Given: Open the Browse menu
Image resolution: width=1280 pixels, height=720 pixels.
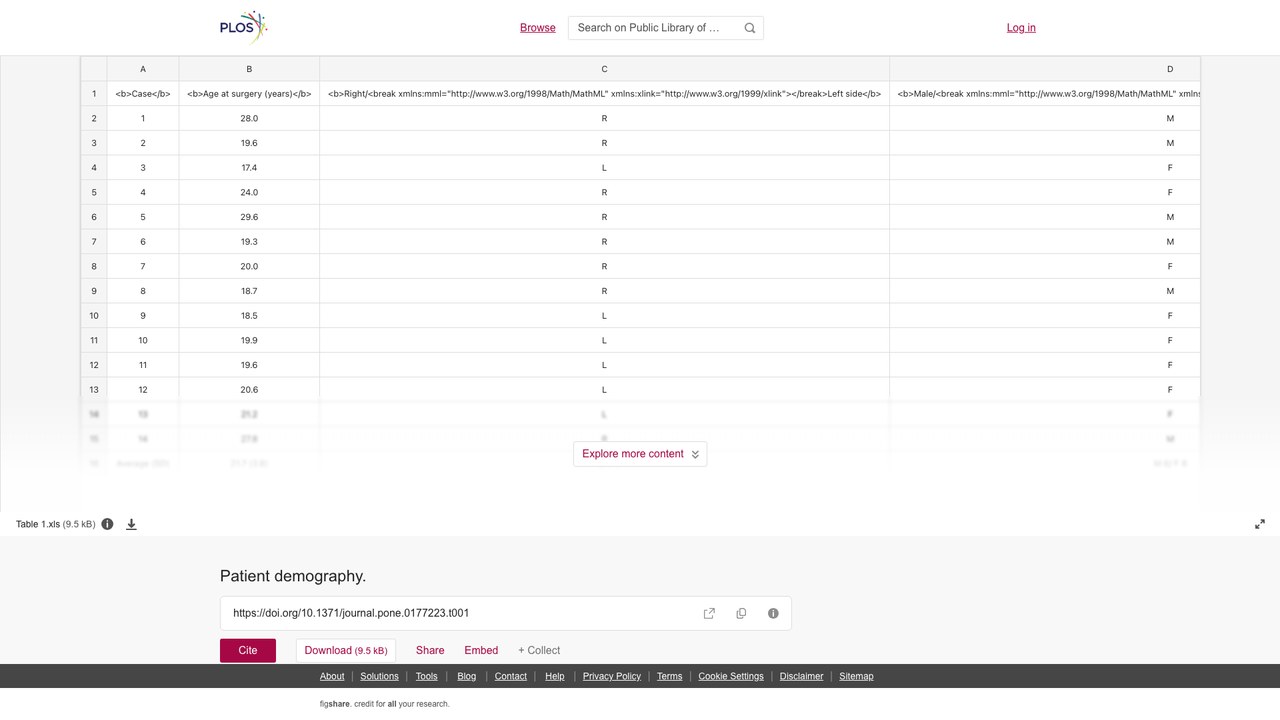Looking at the screenshot, I should 538,28.
